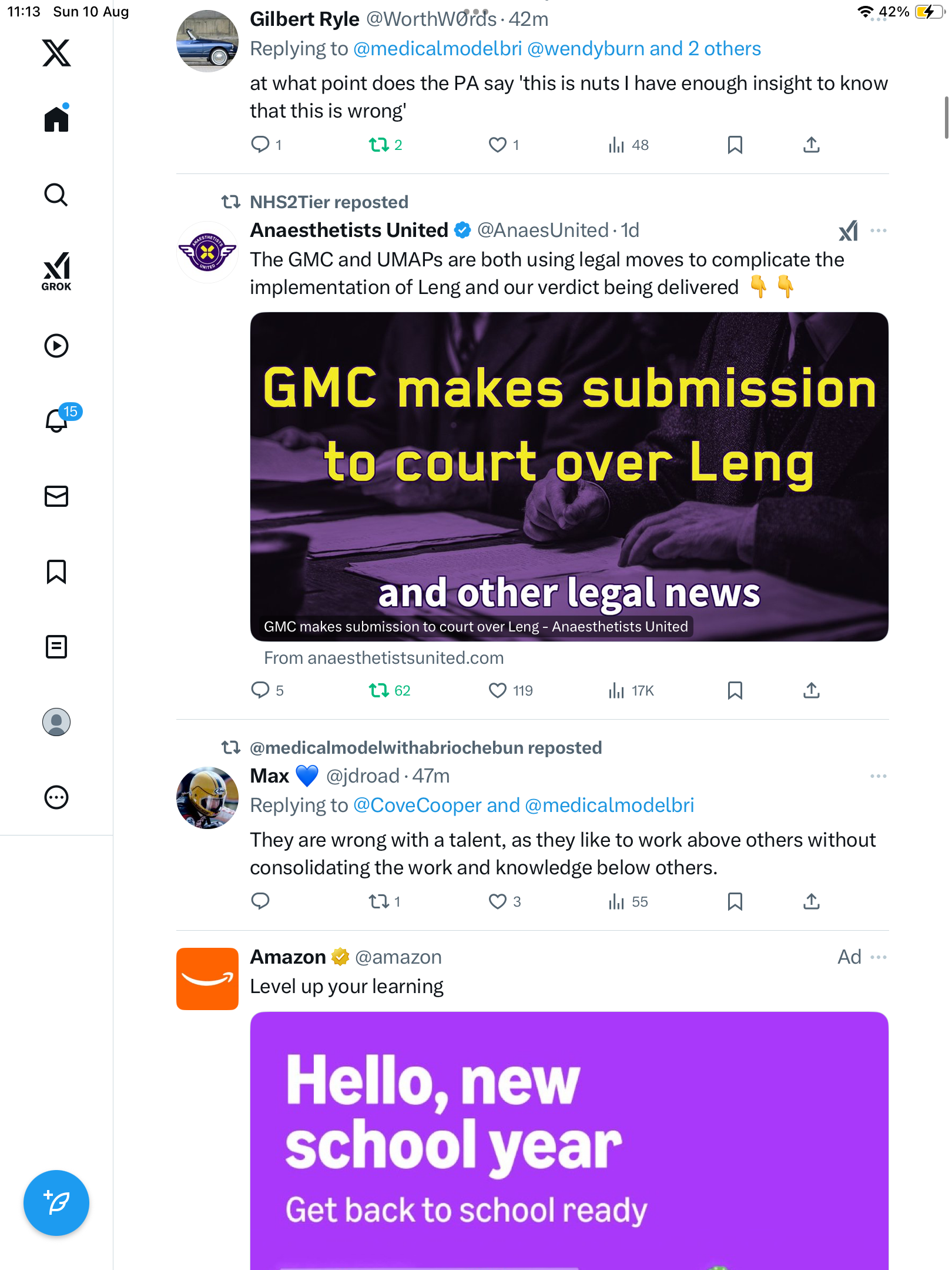Open profile avatar tab in sidebar
The width and height of the screenshot is (952, 1270).
tap(56, 722)
